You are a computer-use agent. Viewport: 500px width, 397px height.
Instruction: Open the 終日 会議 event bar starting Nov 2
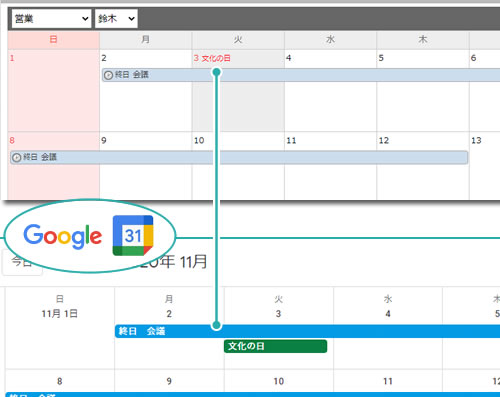[x=301, y=75]
